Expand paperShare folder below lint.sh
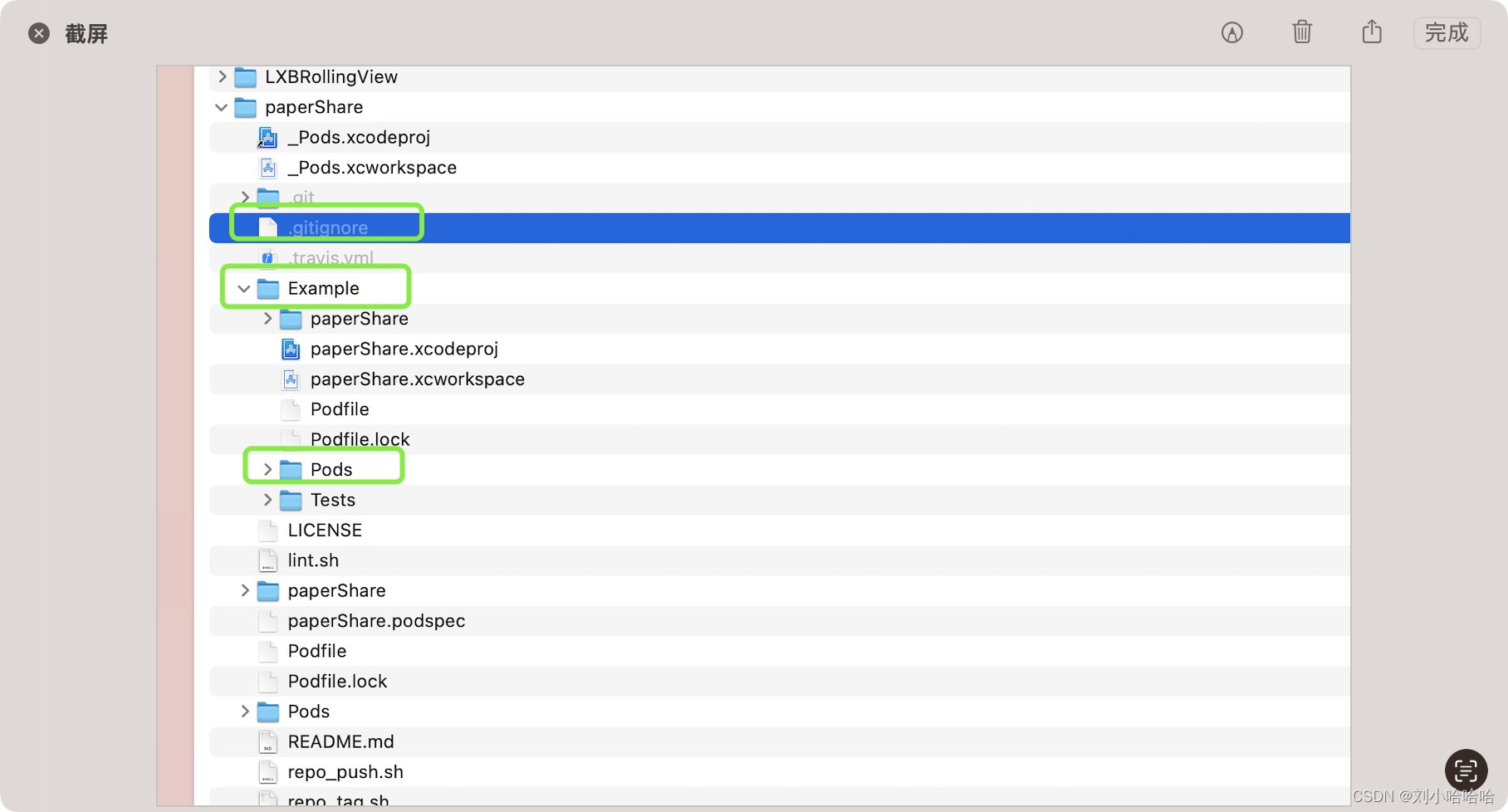 pyautogui.click(x=245, y=590)
